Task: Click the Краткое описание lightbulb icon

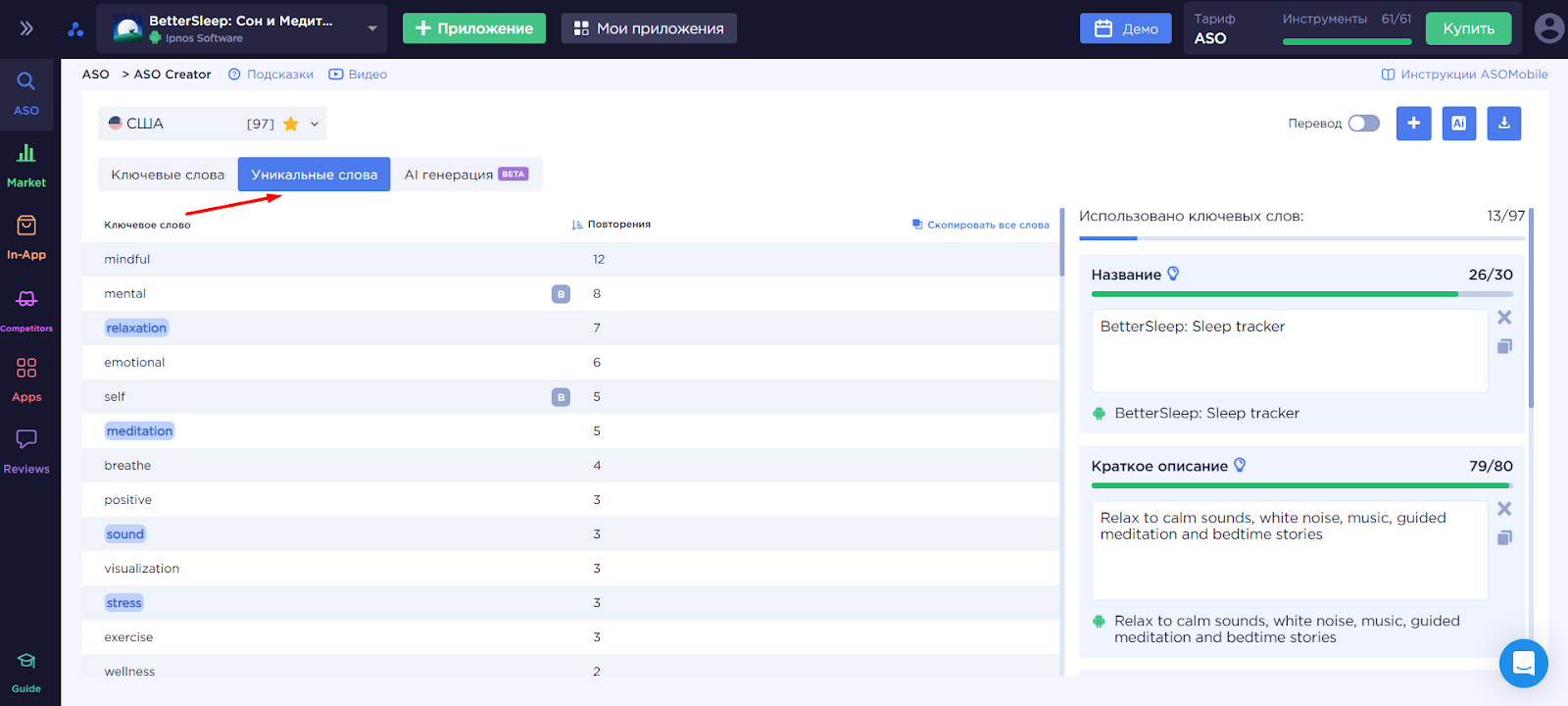Action: pos(1240,465)
